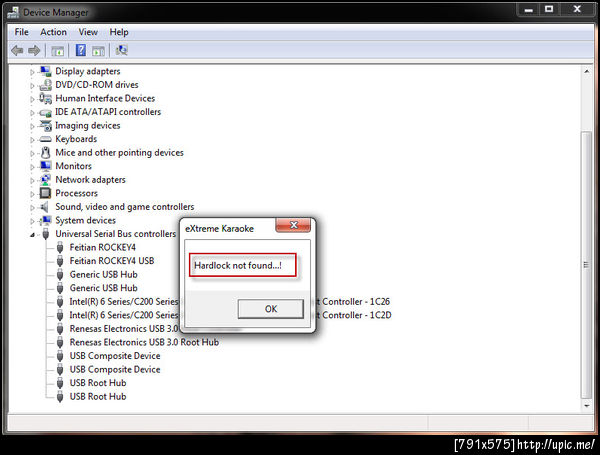Expand Sound, video and game controllers

click(33, 207)
